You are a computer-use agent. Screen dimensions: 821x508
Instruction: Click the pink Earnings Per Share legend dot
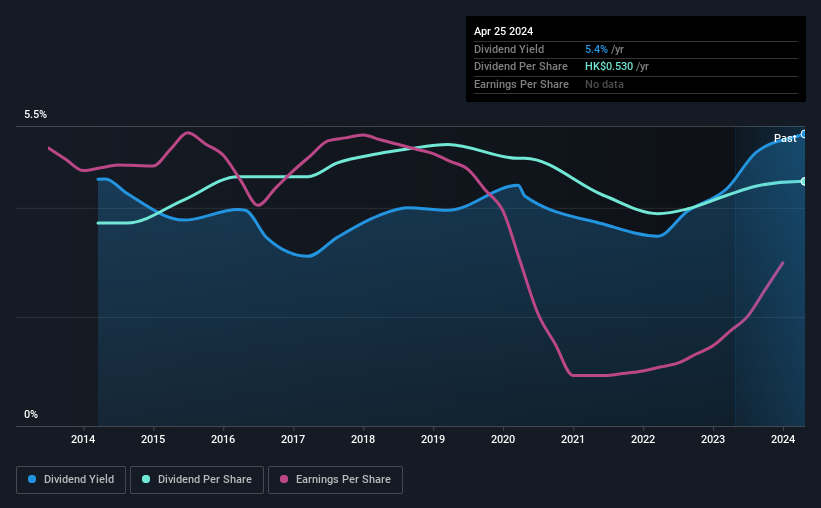coord(284,480)
